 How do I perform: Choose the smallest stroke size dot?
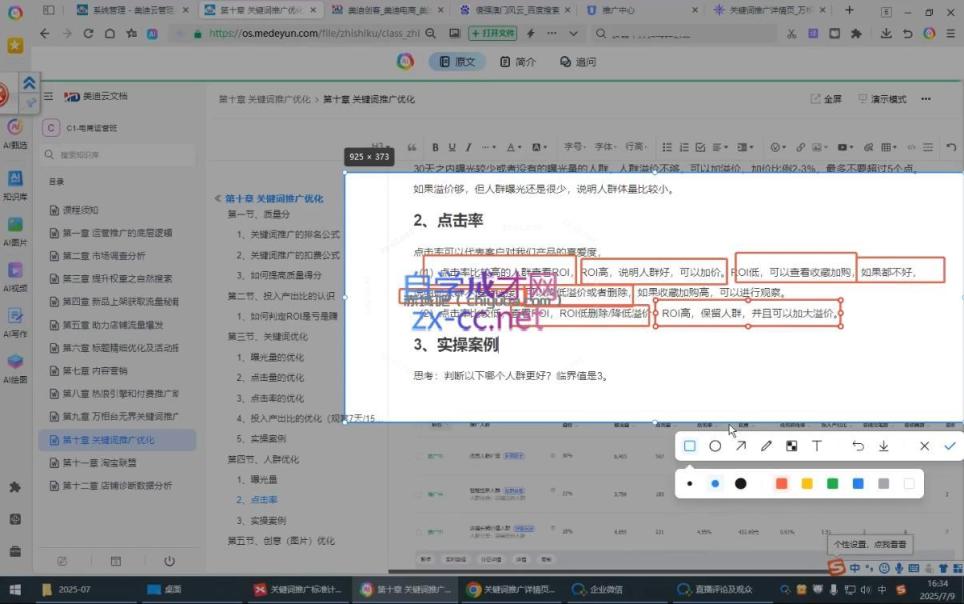(x=690, y=483)
